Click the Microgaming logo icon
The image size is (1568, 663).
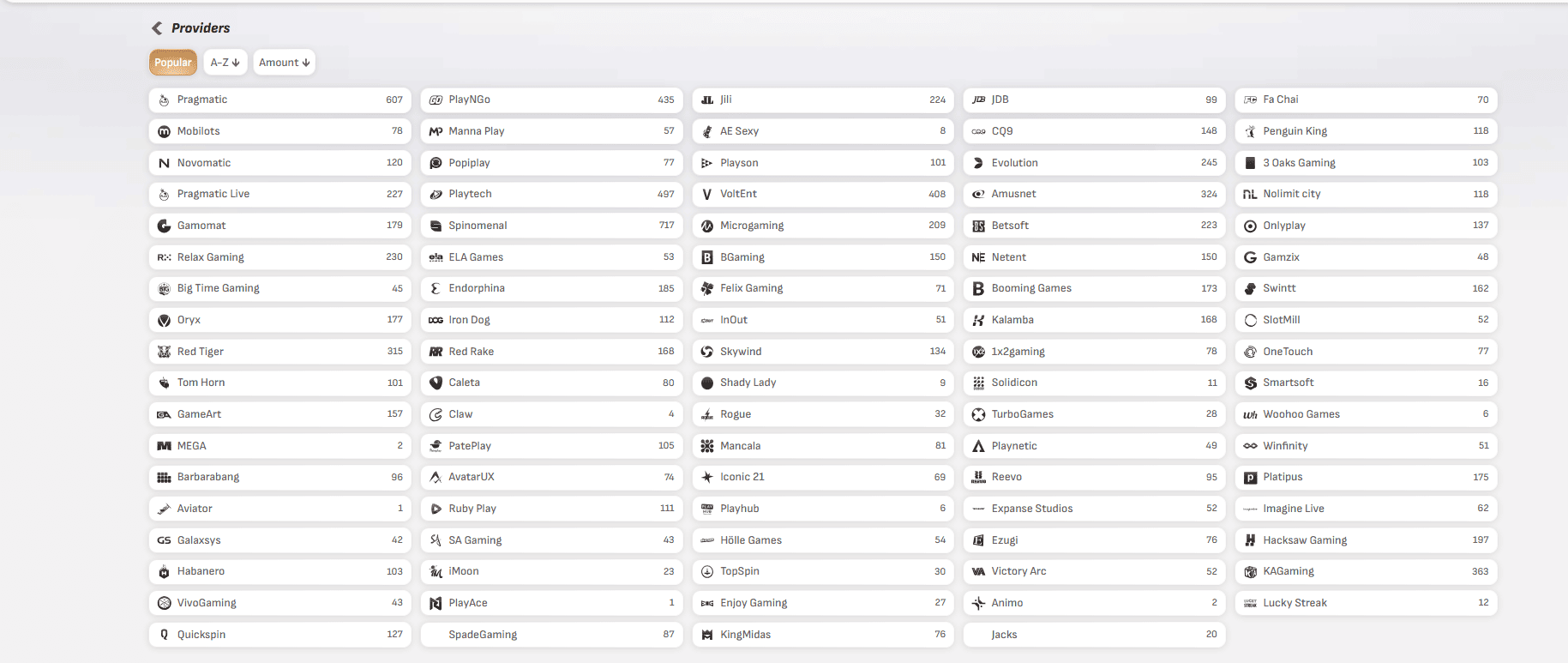click(707, 226)
